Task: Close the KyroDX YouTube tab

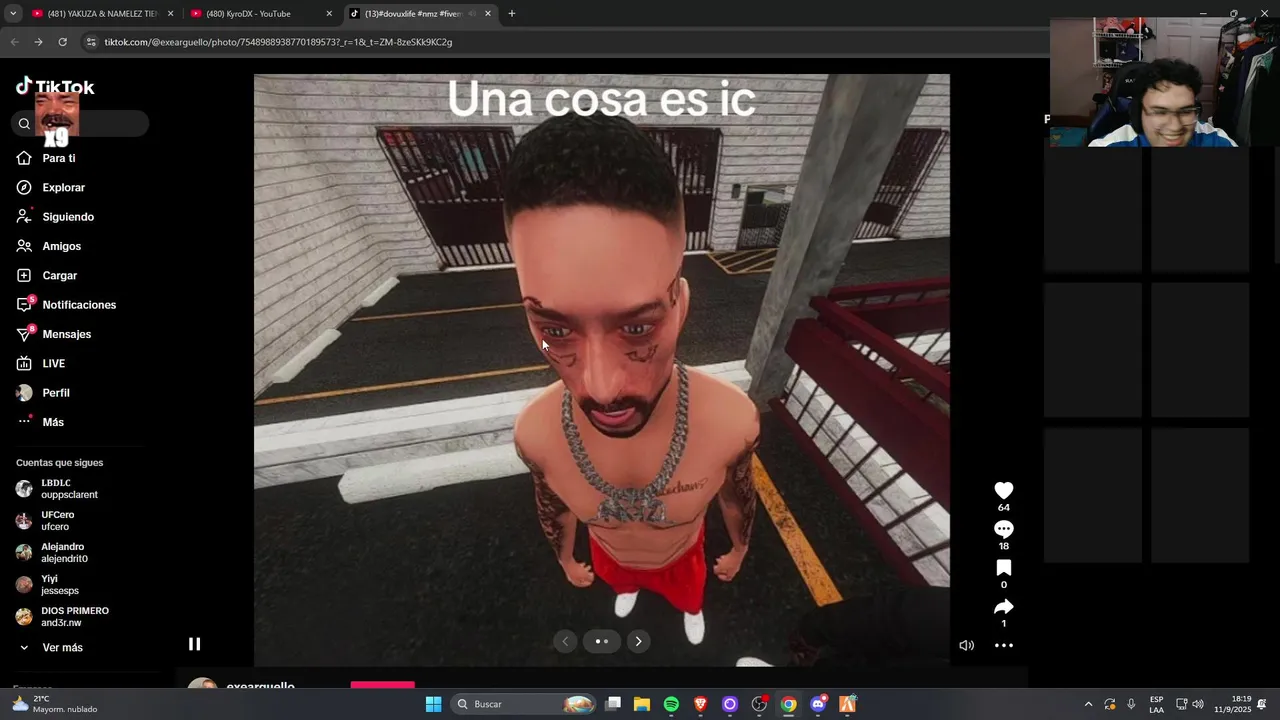Action: point(329,14)
